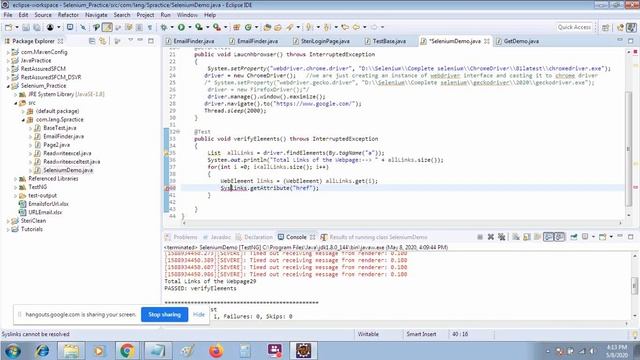Open Results of running class SeleniumDemo tab

click(374, 237)
